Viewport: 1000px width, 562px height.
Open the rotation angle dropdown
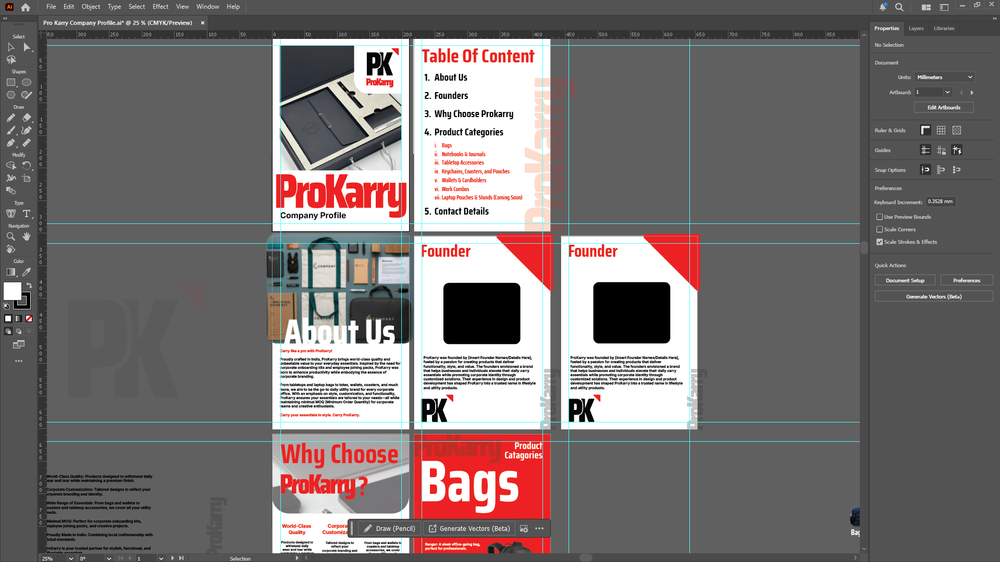click(108, 558)
